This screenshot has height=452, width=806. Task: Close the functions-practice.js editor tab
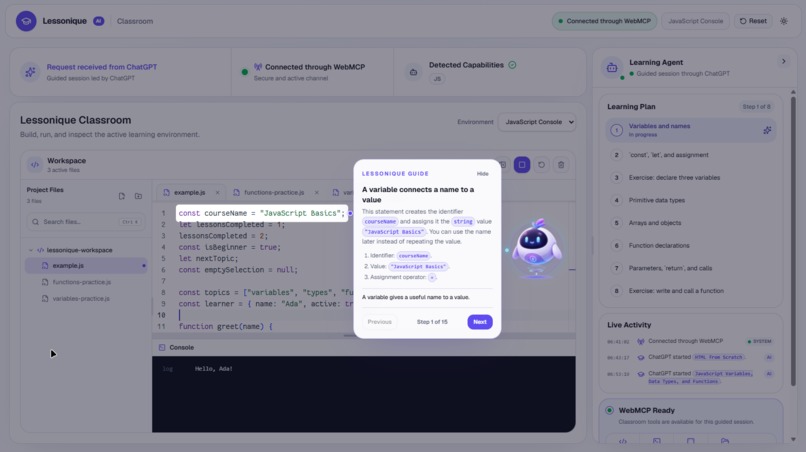pyautogui.click(x=317, y=192)
